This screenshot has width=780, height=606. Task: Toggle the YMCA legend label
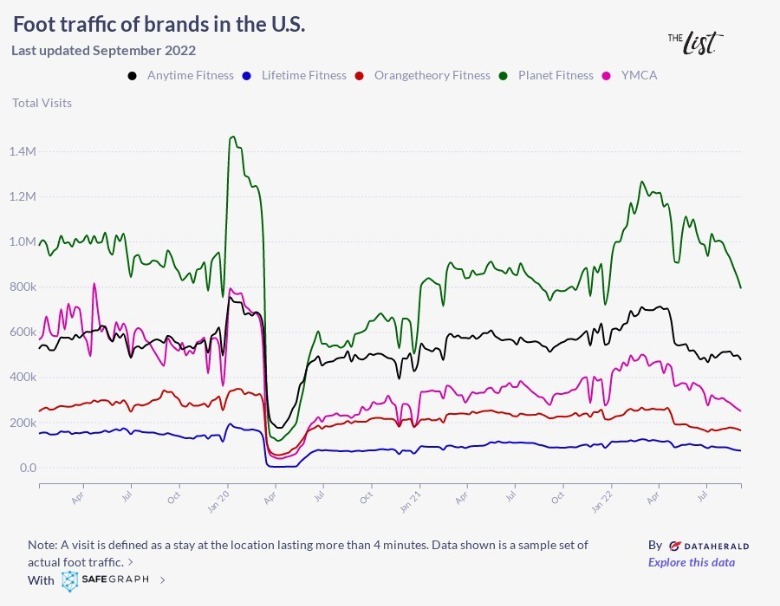[638, 76]
